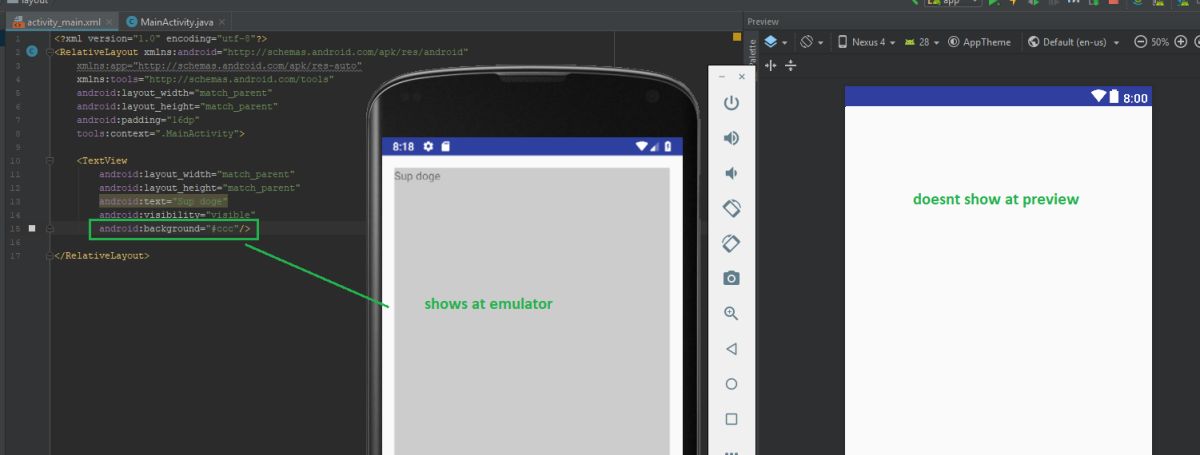
Task: Open the Nexus 4 device dropdown
Action: click(866, 42)
